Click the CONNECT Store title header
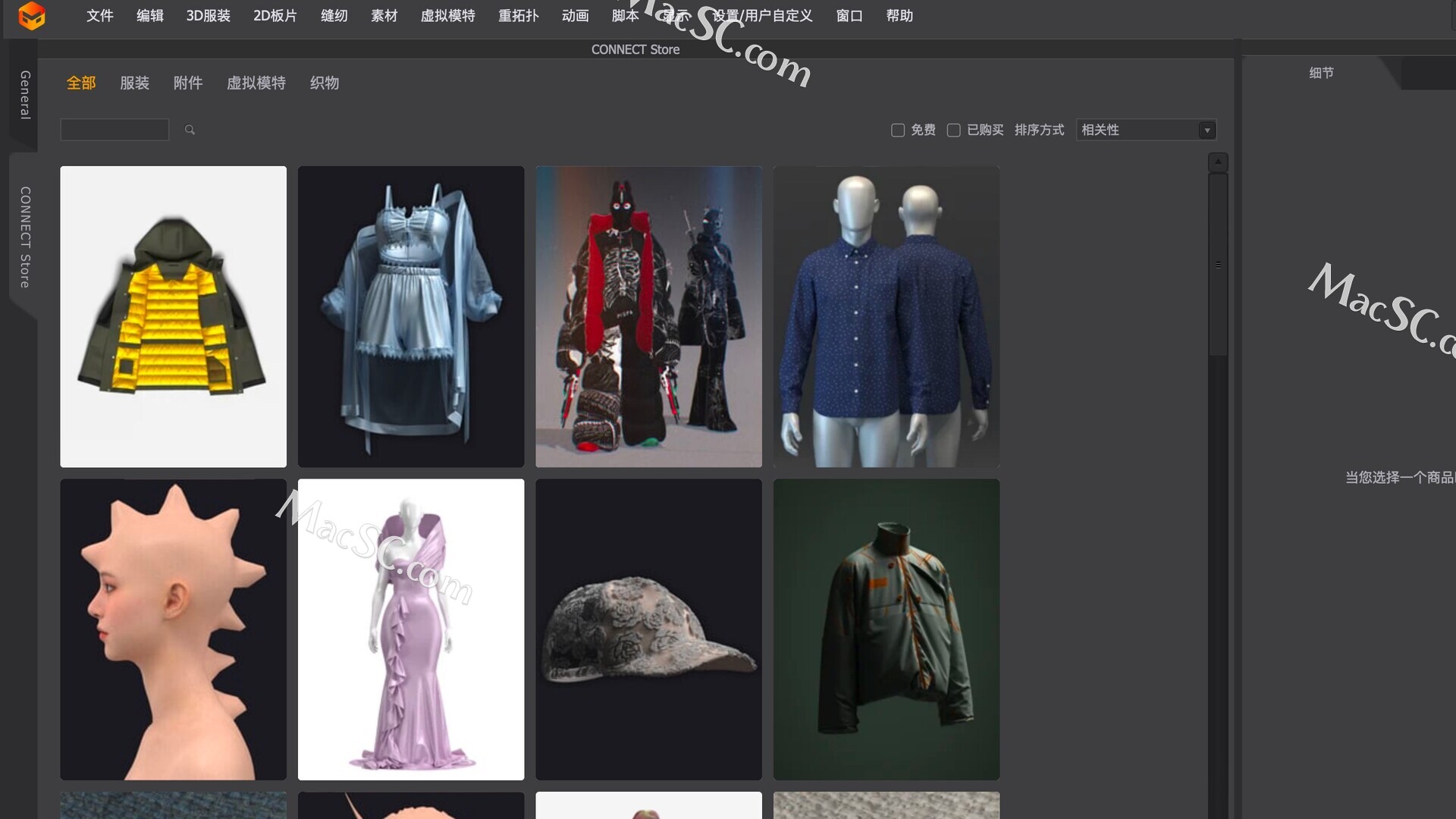Screen dimensions: 1456x819 (635, 49)
